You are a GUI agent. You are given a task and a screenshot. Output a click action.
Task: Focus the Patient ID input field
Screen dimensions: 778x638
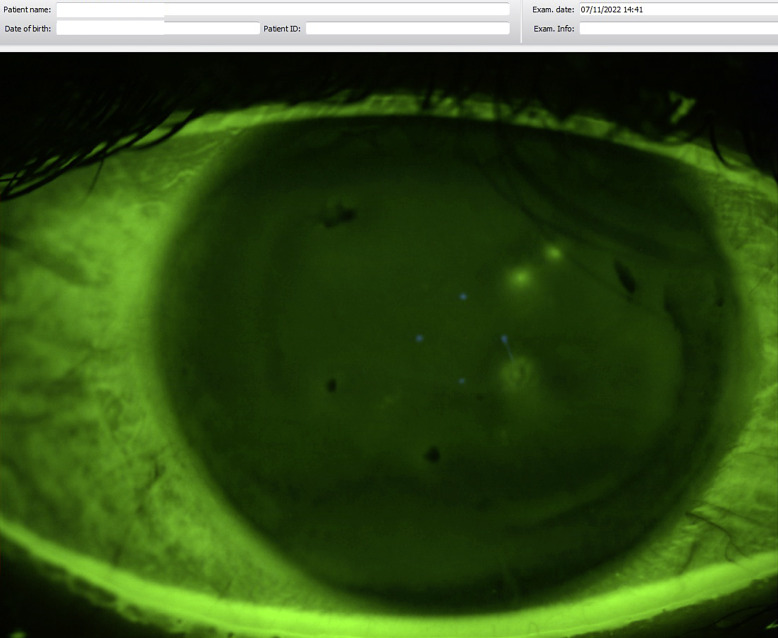pyautogui.click(x=408, y=28)
